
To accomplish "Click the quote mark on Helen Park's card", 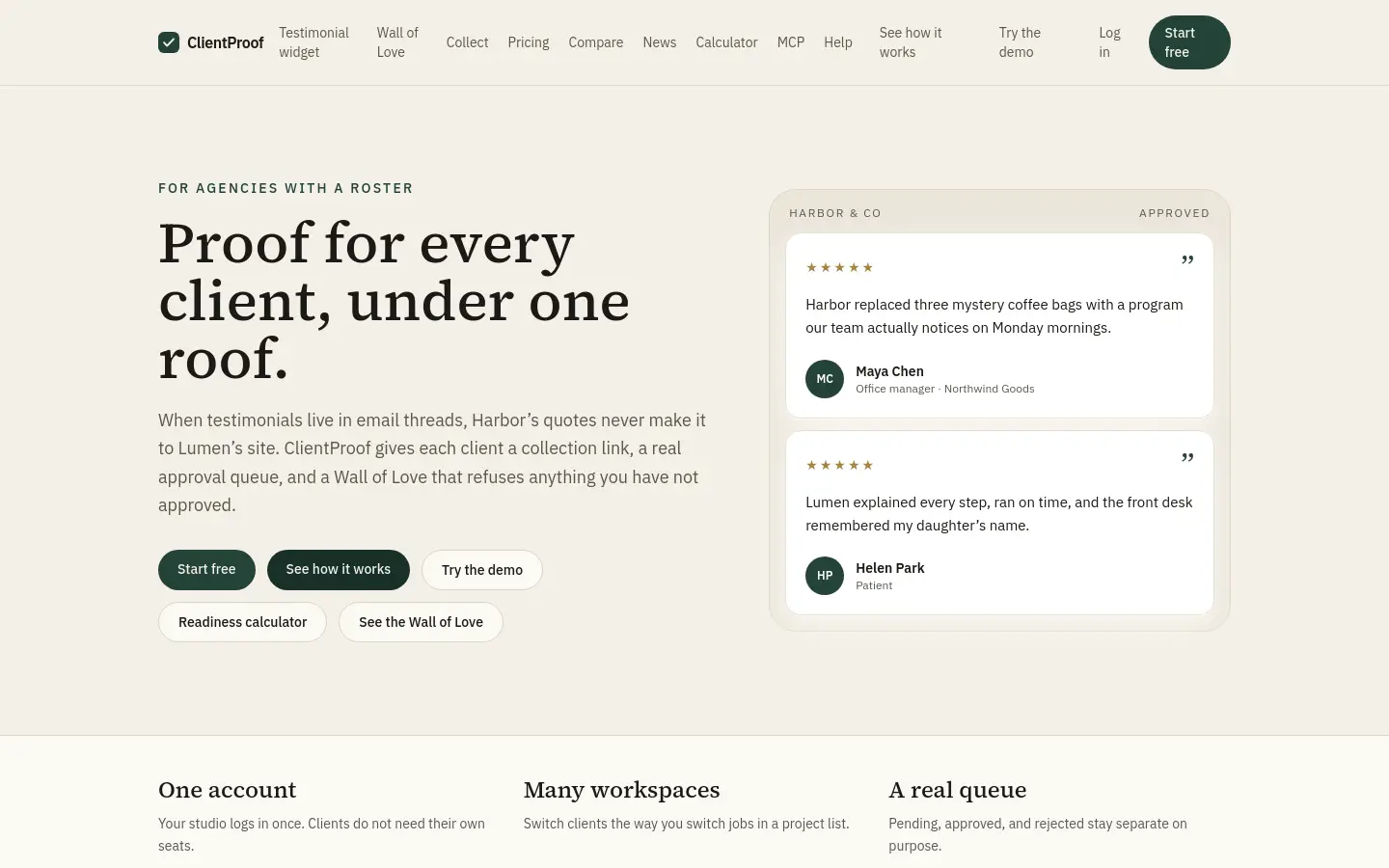I will pos(1187,458).
